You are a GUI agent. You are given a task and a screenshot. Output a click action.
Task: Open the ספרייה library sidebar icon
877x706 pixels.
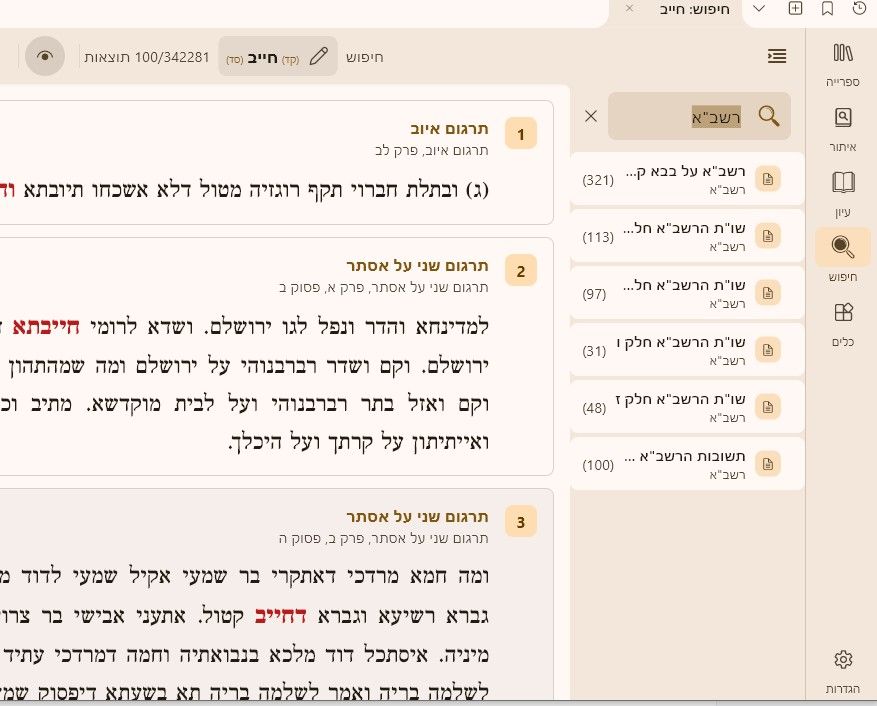[x=842, y=64]
